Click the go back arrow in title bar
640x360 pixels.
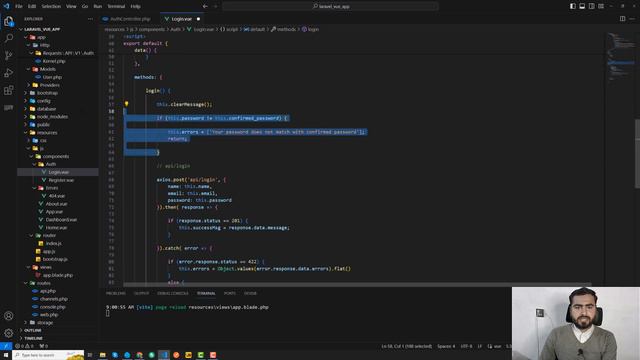[x=205, y=6]
